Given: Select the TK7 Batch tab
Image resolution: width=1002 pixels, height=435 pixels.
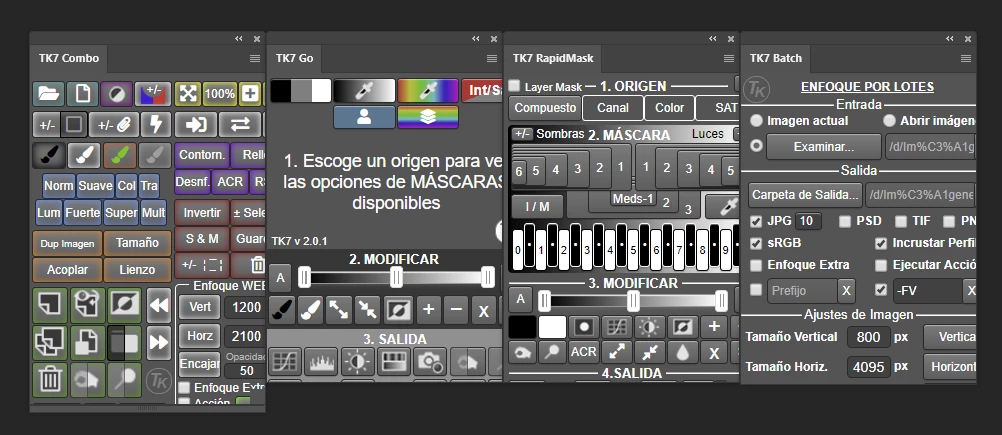Looking at the screenshot, I should click(775, 58).
